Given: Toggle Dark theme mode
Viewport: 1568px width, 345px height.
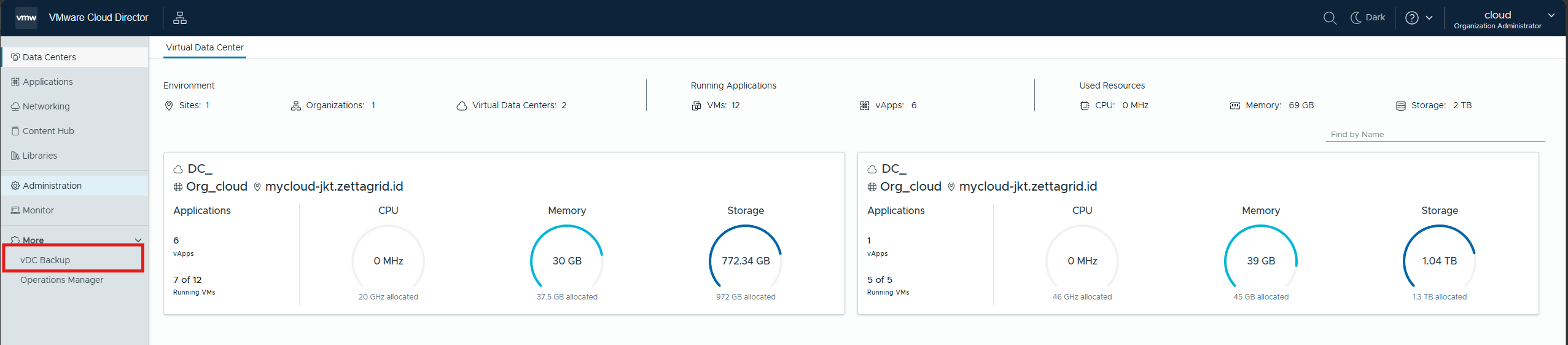Looking at the screenshot, I should coord(1368,18).
